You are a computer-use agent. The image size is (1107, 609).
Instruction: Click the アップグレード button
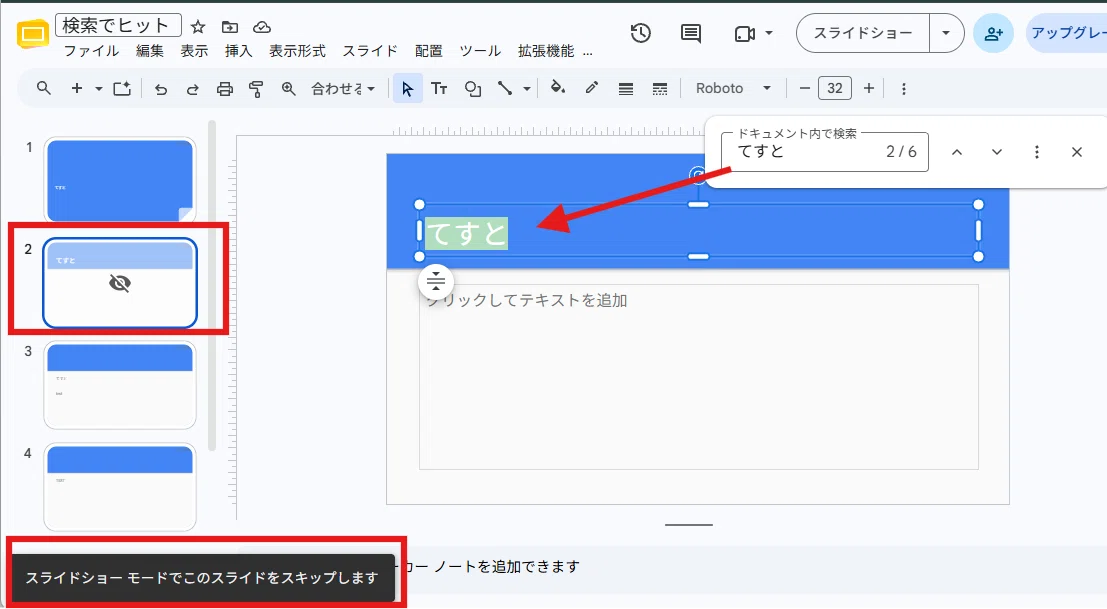point(1066,33)
